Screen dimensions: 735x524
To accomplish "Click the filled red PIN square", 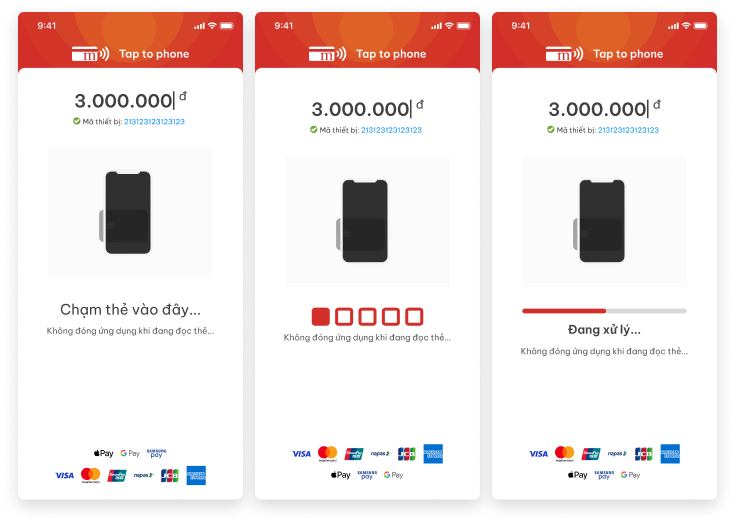I will coord(321,316).
